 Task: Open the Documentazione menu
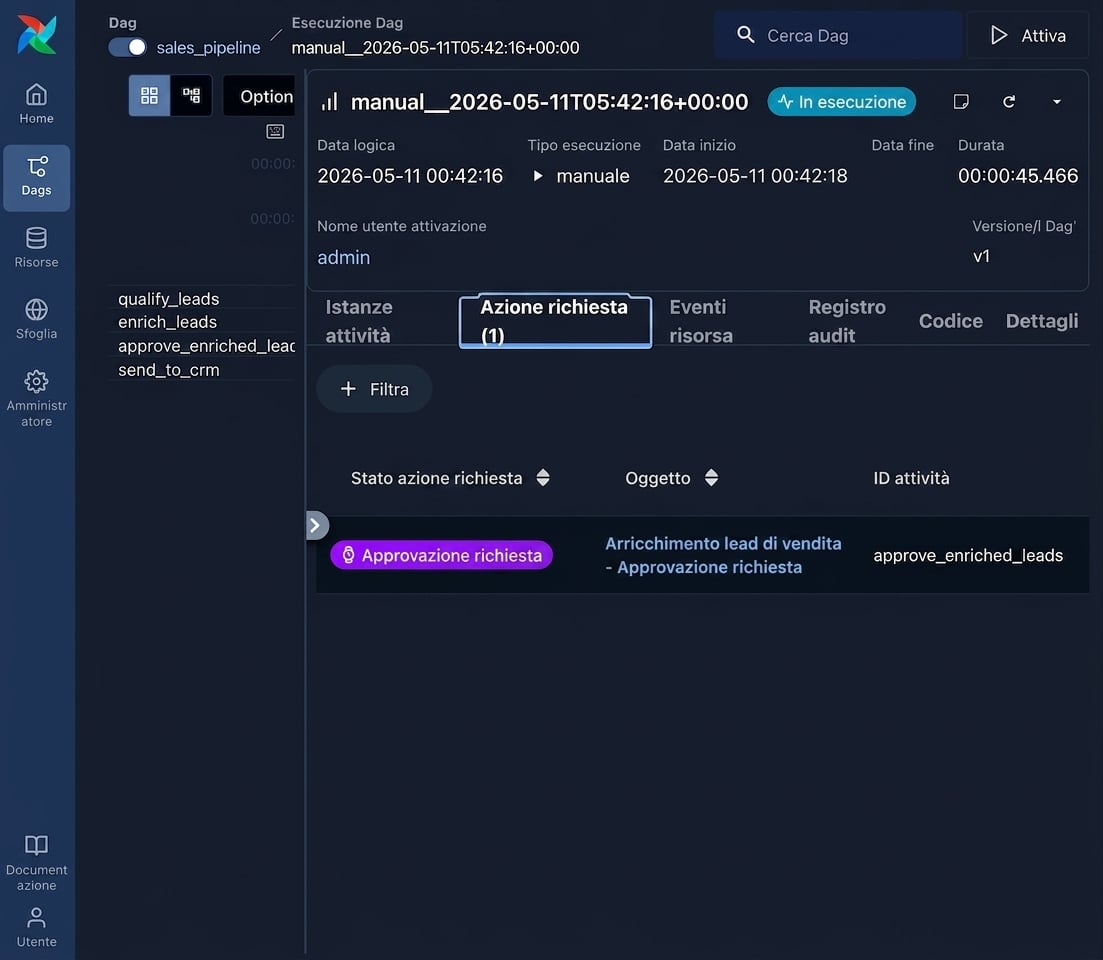point(37,863)
